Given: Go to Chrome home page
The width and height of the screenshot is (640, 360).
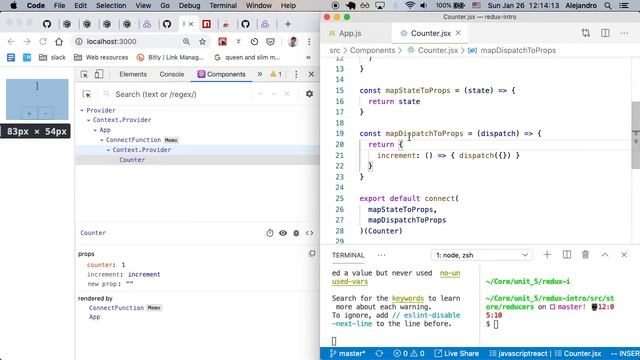Looking at the screenshot, I should click(x=59, y=42).
